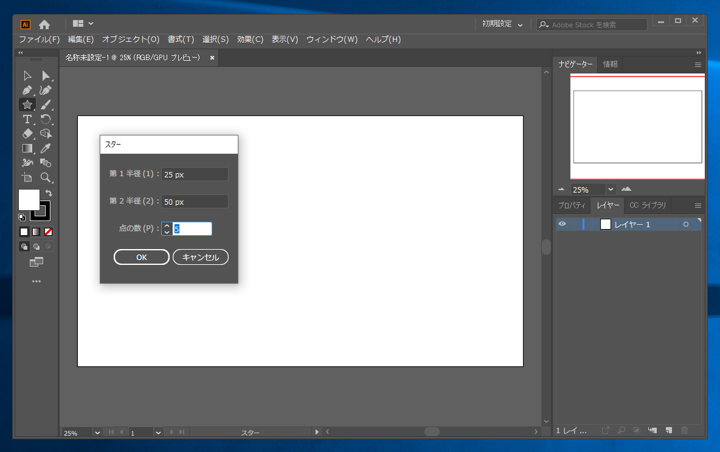This screenshot has width=720, height=452.
Task: Reset to default fill and stroke
Action: click(x=22, y=217)
